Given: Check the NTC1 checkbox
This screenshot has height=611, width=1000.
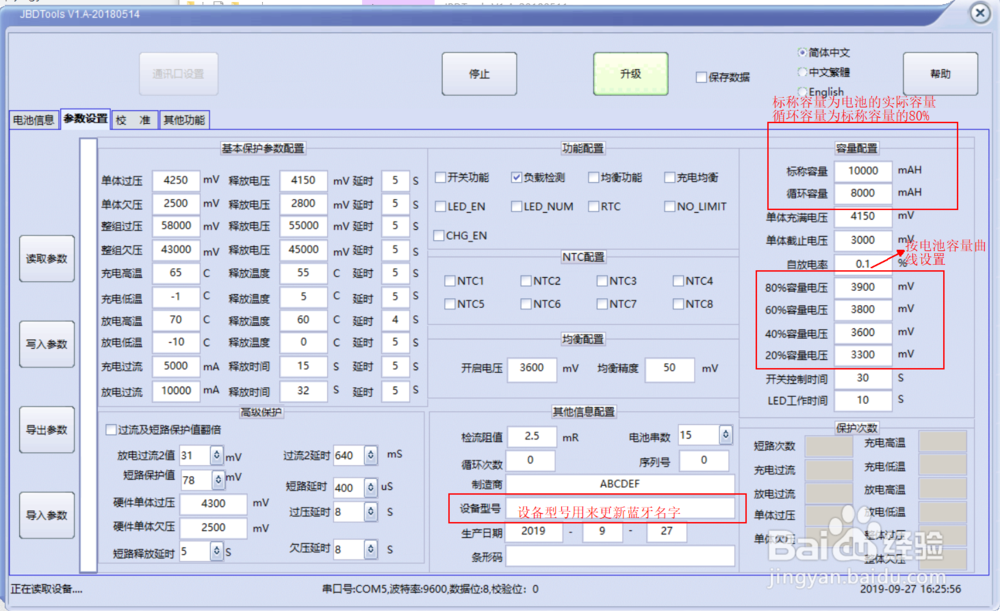Looking at the screenshot, I should coord(450,281).
